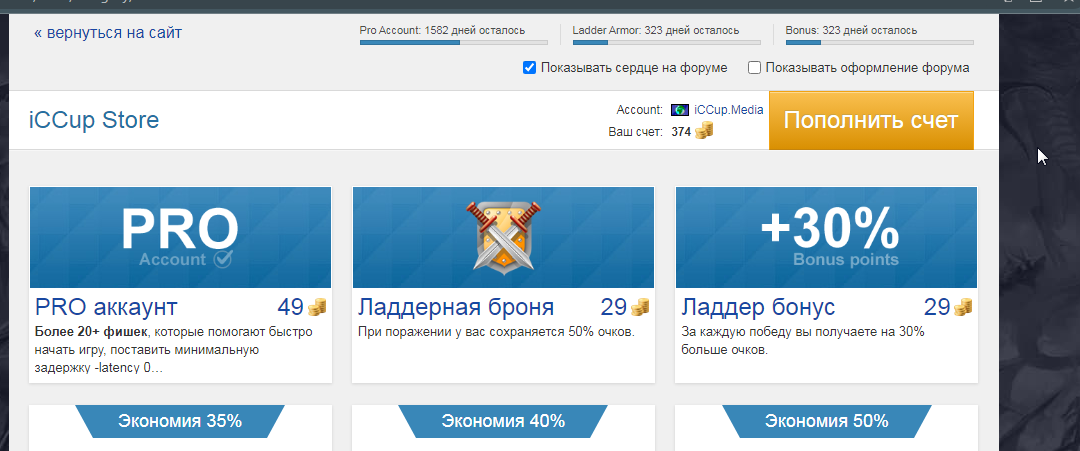Click the PRO аккаунт price 49
This screenshot has height=451, width=1080.
pyautogui.click(x=290, y=307)
